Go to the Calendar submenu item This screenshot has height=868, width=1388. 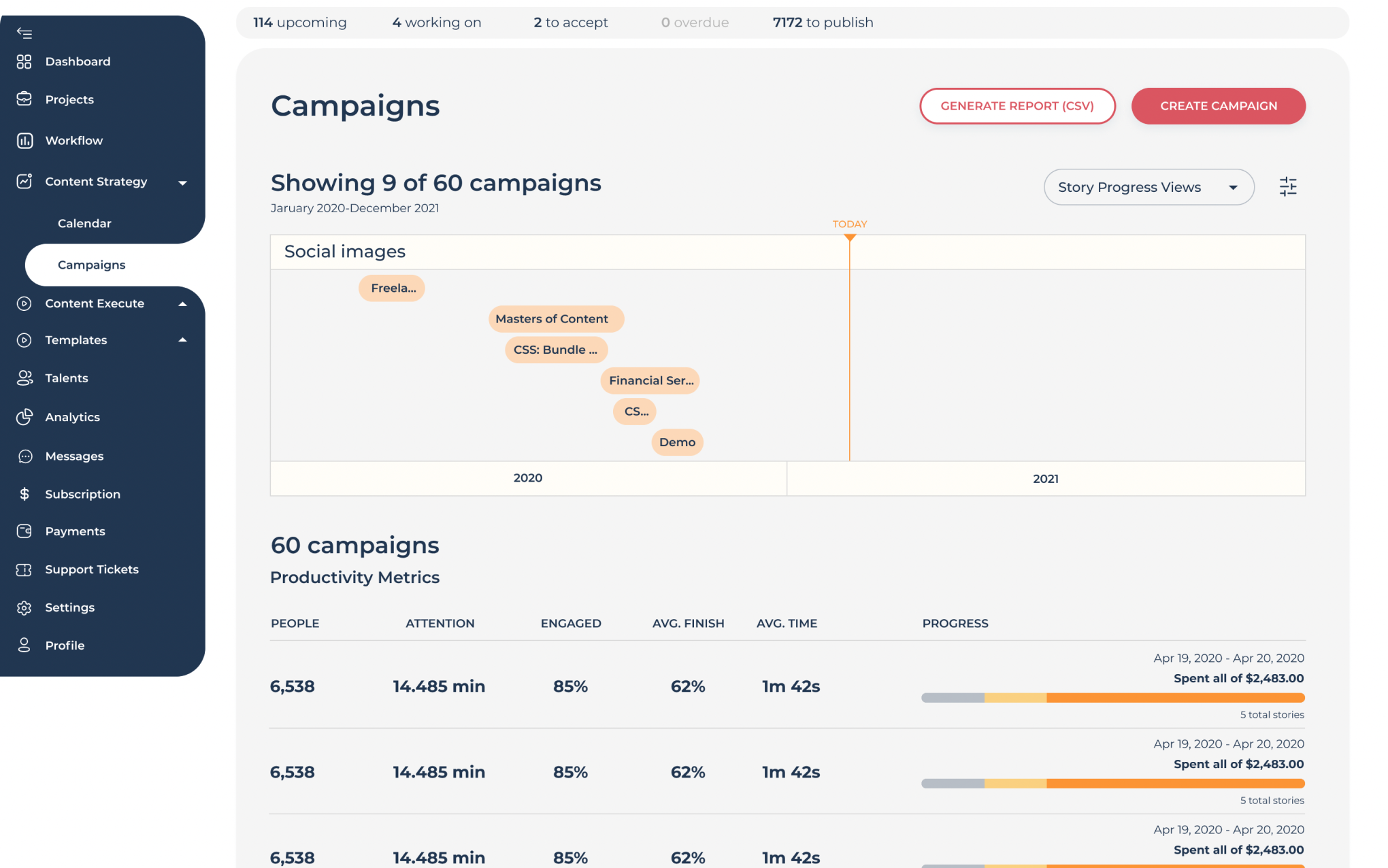pyautogui.click(x=84, y=223)
